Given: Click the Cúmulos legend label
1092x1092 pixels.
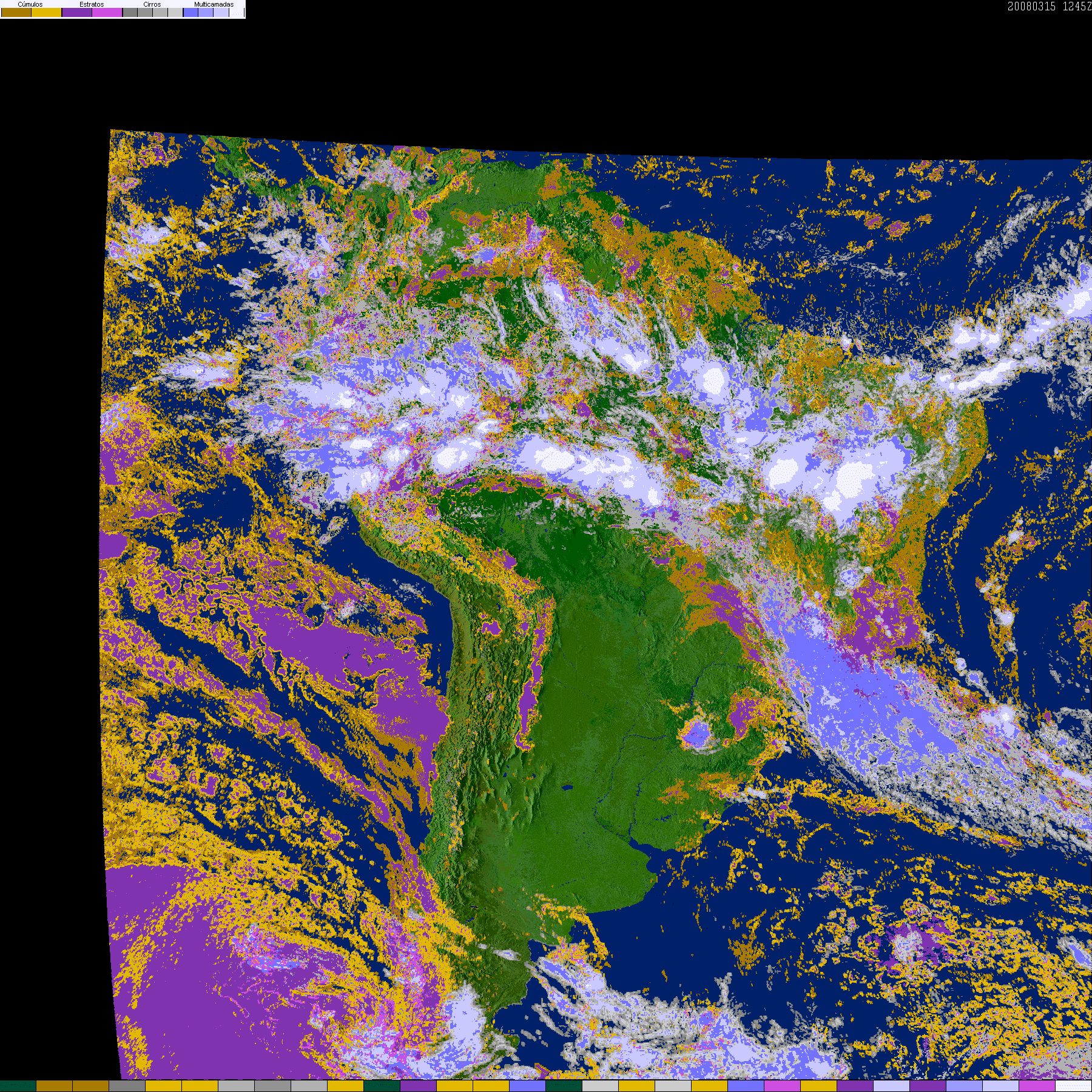Looking at the screenshot, I should click(x=30, y=4).
